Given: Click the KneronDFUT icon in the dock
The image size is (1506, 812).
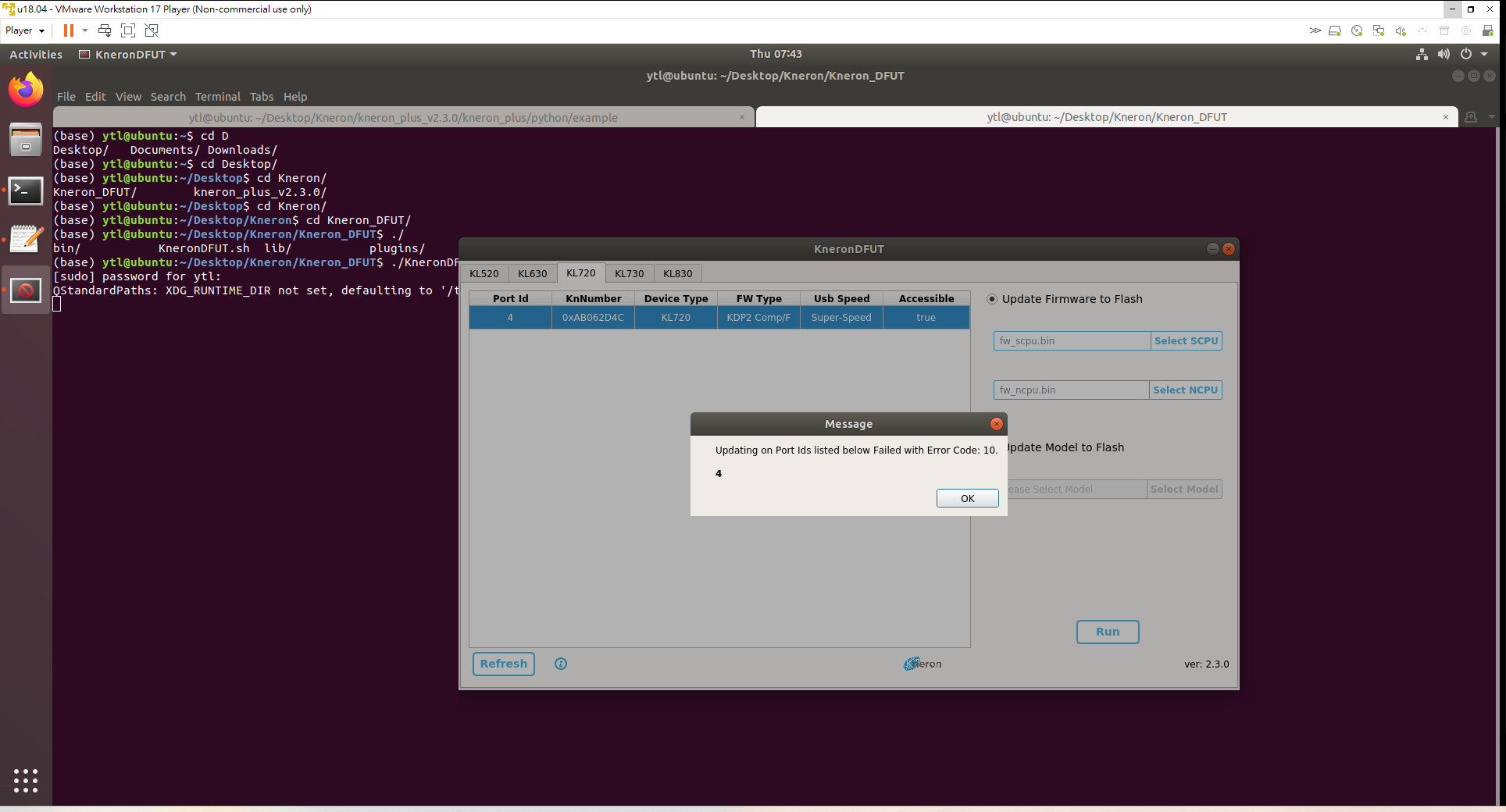Looking at the screenshot, I should point(26,290).
